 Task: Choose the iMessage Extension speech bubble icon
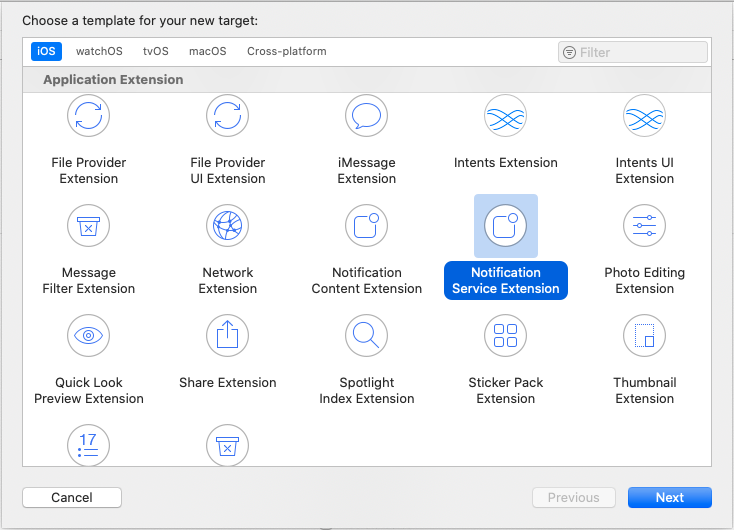[367, 116]
